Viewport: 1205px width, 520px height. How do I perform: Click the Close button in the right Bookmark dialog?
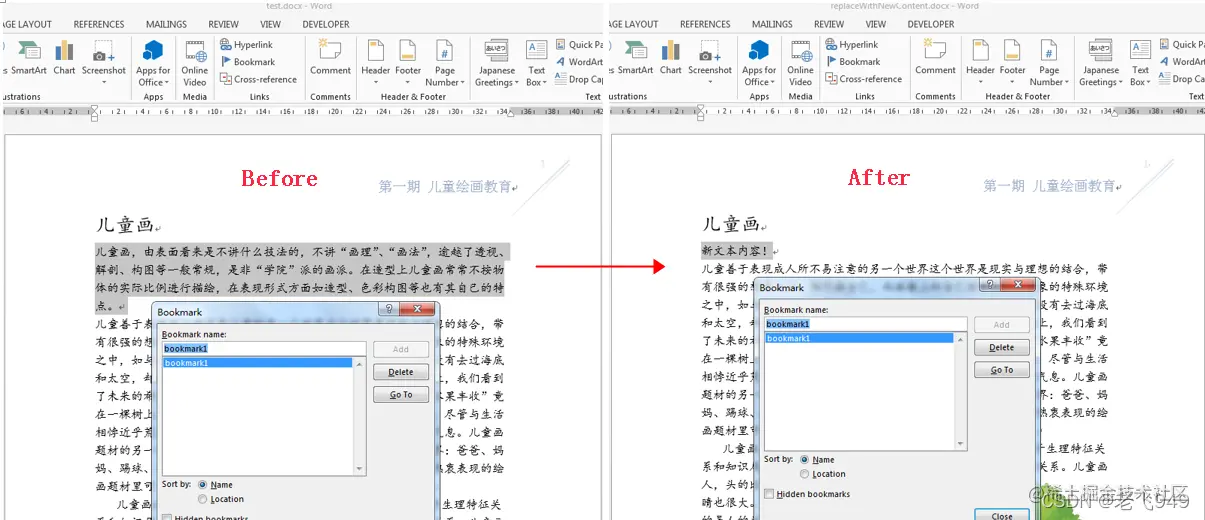(x=1001, y=516)
